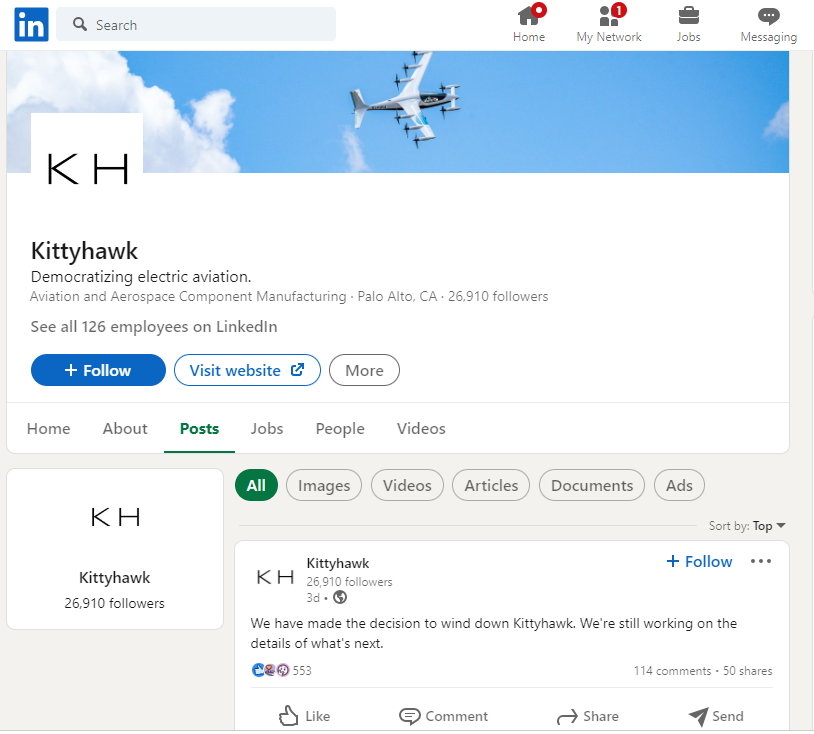
Task: Comment on the Kittyhawk post
Action: [443, 716]
